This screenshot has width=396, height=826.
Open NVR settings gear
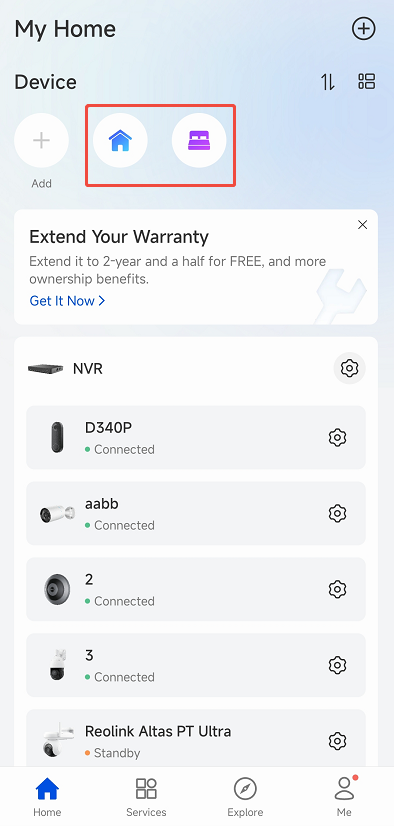(349, 368)
